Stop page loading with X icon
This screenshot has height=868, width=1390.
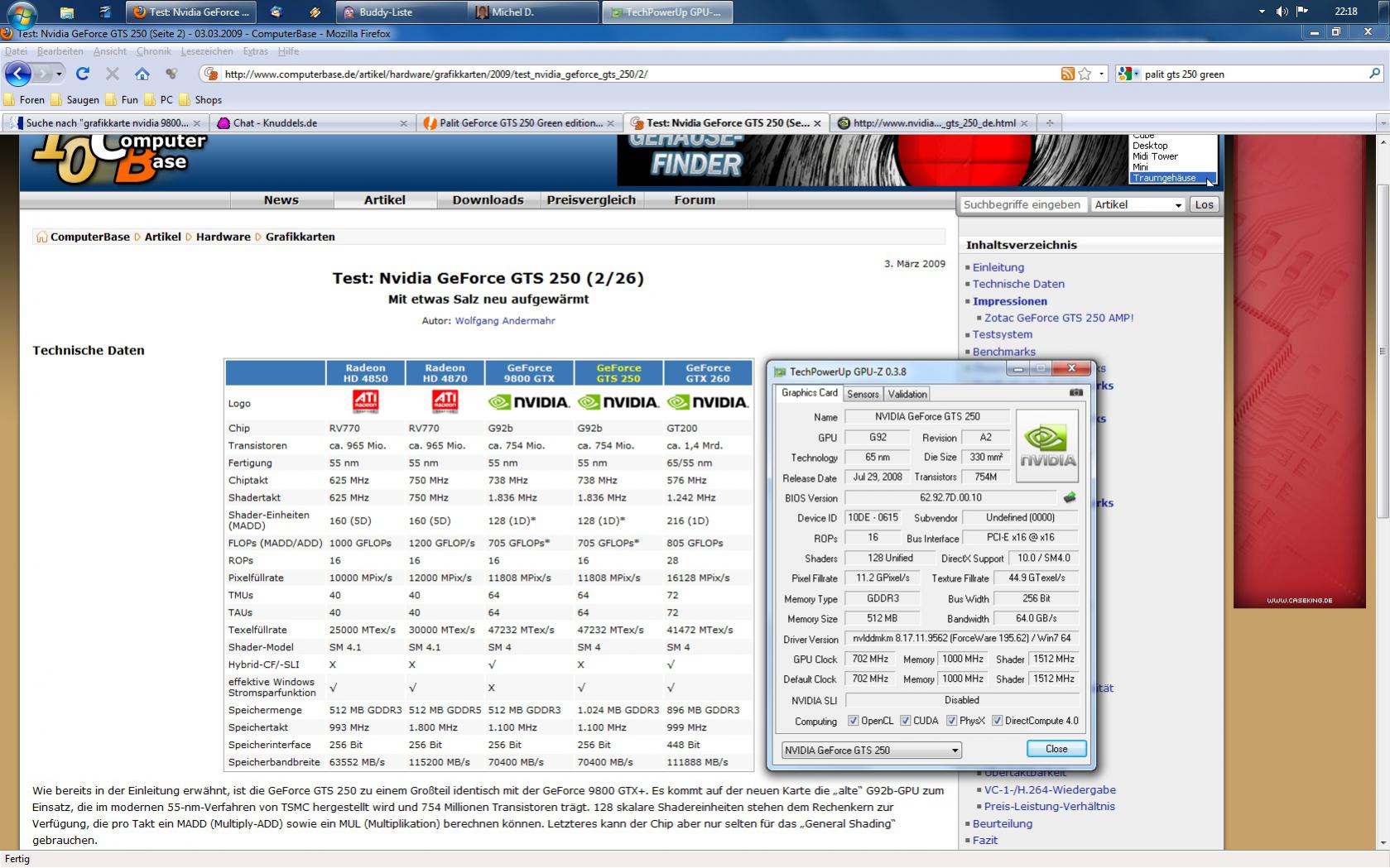coord(113,74)
